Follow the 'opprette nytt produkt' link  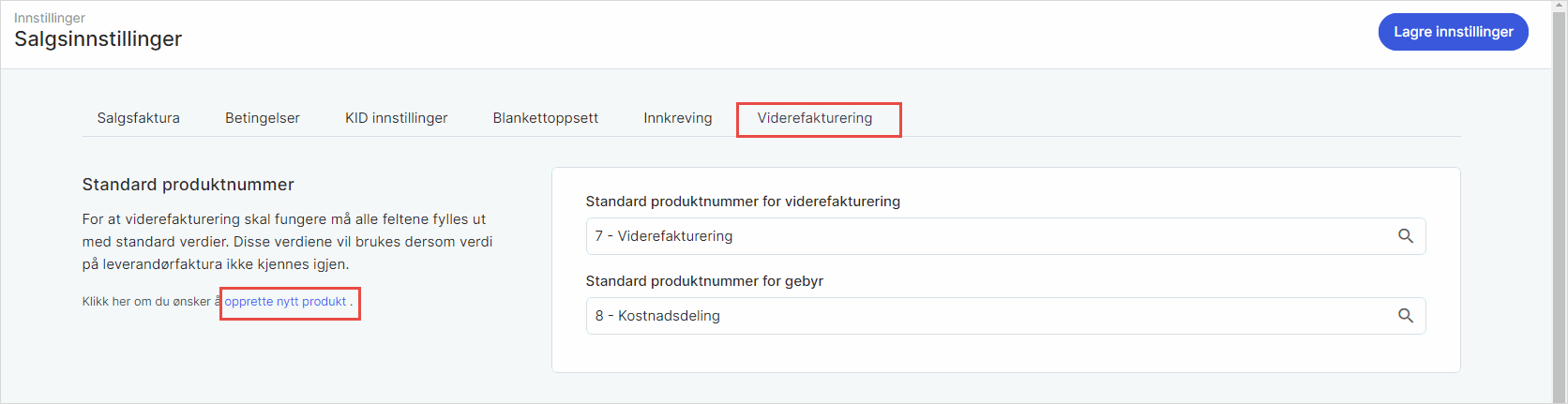(285, 302)
